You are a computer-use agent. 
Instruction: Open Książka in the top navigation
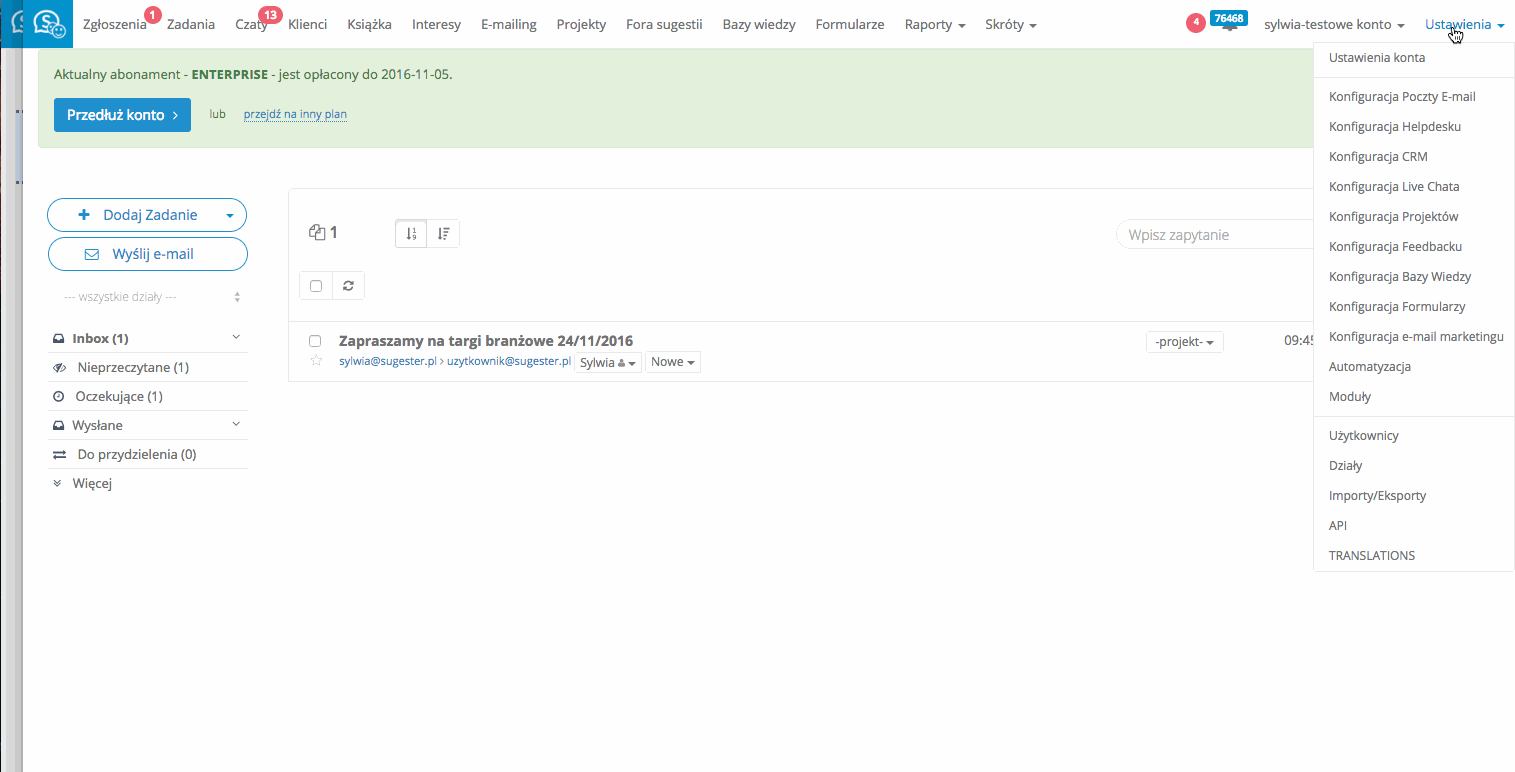coord(370,24)
